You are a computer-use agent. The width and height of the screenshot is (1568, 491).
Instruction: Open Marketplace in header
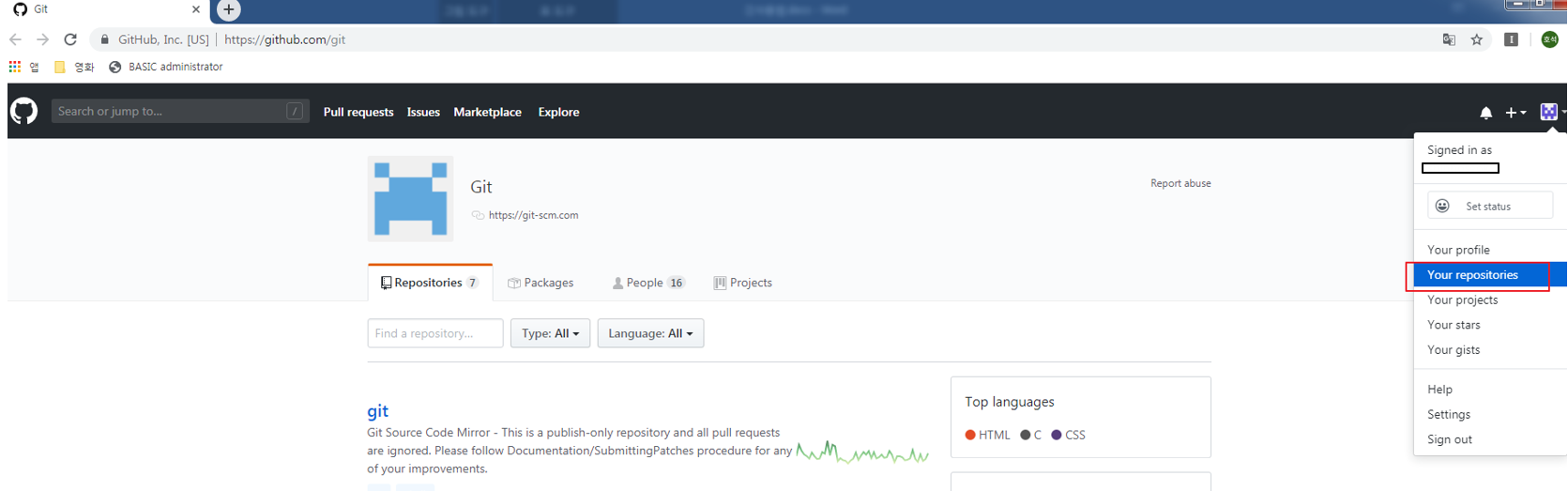[x=487, y=112]
